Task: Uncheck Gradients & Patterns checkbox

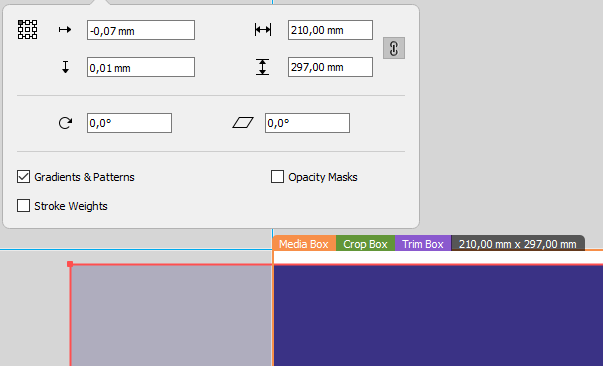Action: (23, 177)
